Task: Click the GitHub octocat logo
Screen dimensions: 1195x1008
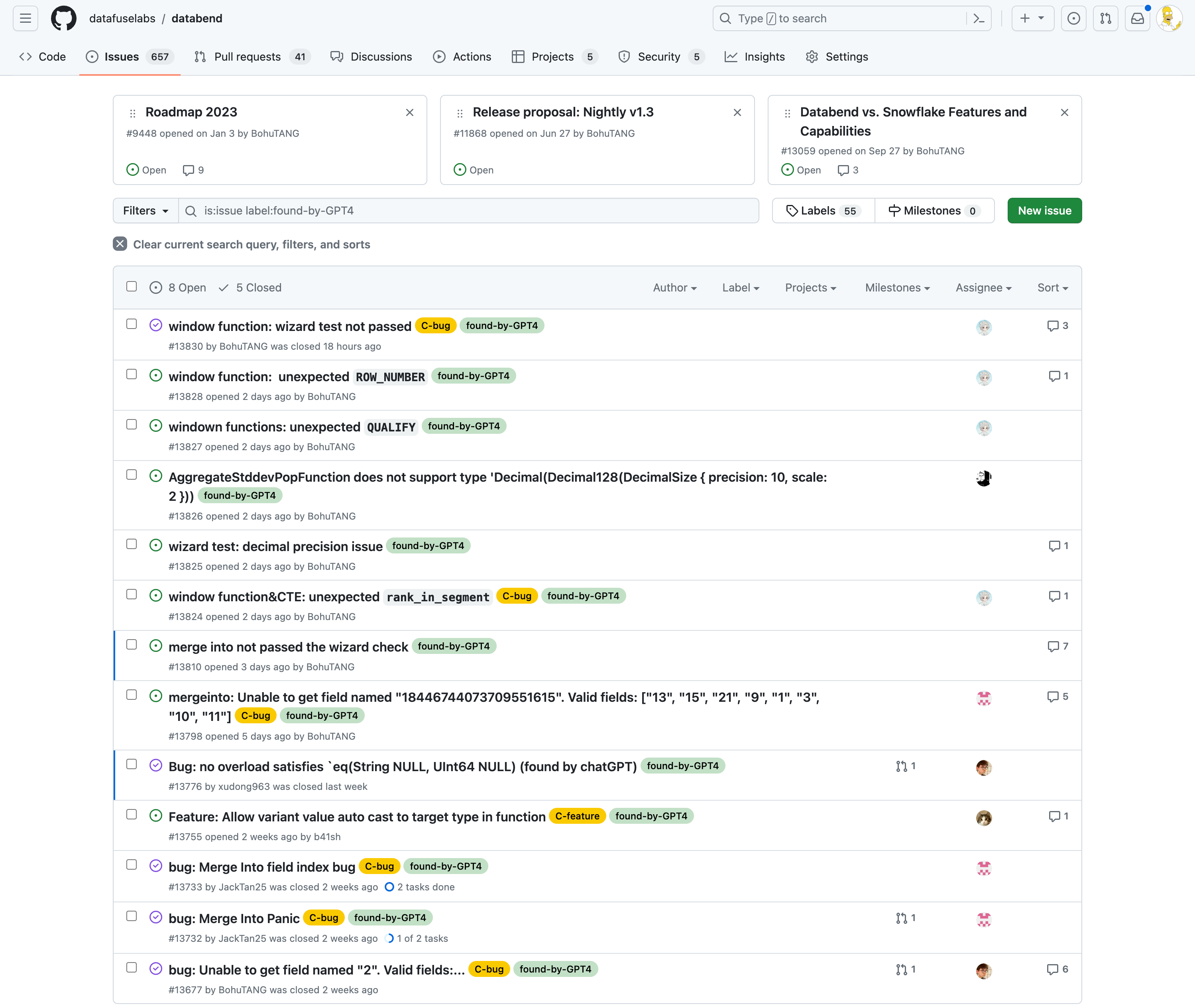Action: click(63, 18)
